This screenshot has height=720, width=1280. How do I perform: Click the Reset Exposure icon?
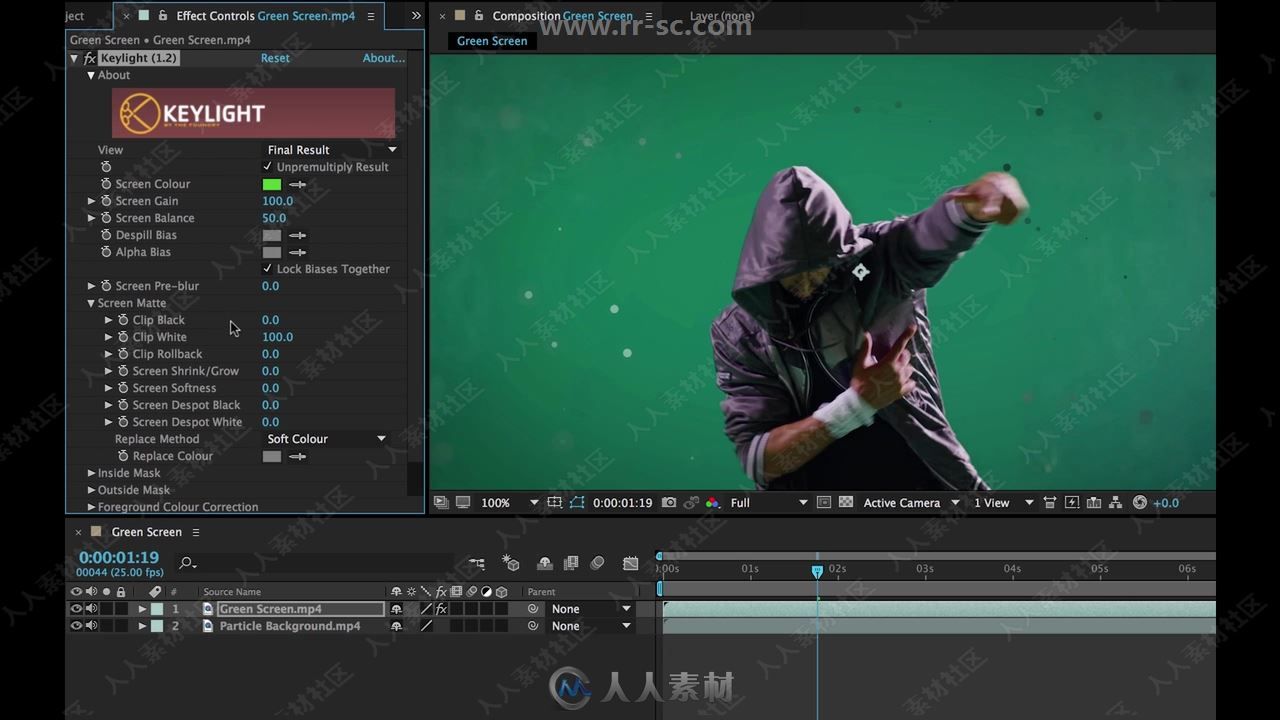click(1140, 503)
